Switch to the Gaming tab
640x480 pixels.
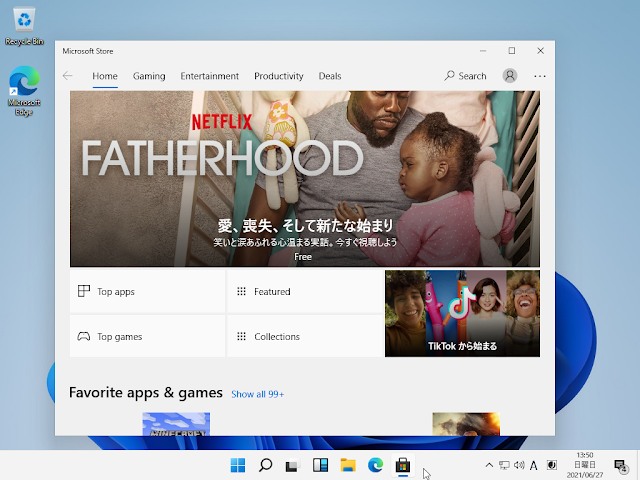(x=149, y=76)
